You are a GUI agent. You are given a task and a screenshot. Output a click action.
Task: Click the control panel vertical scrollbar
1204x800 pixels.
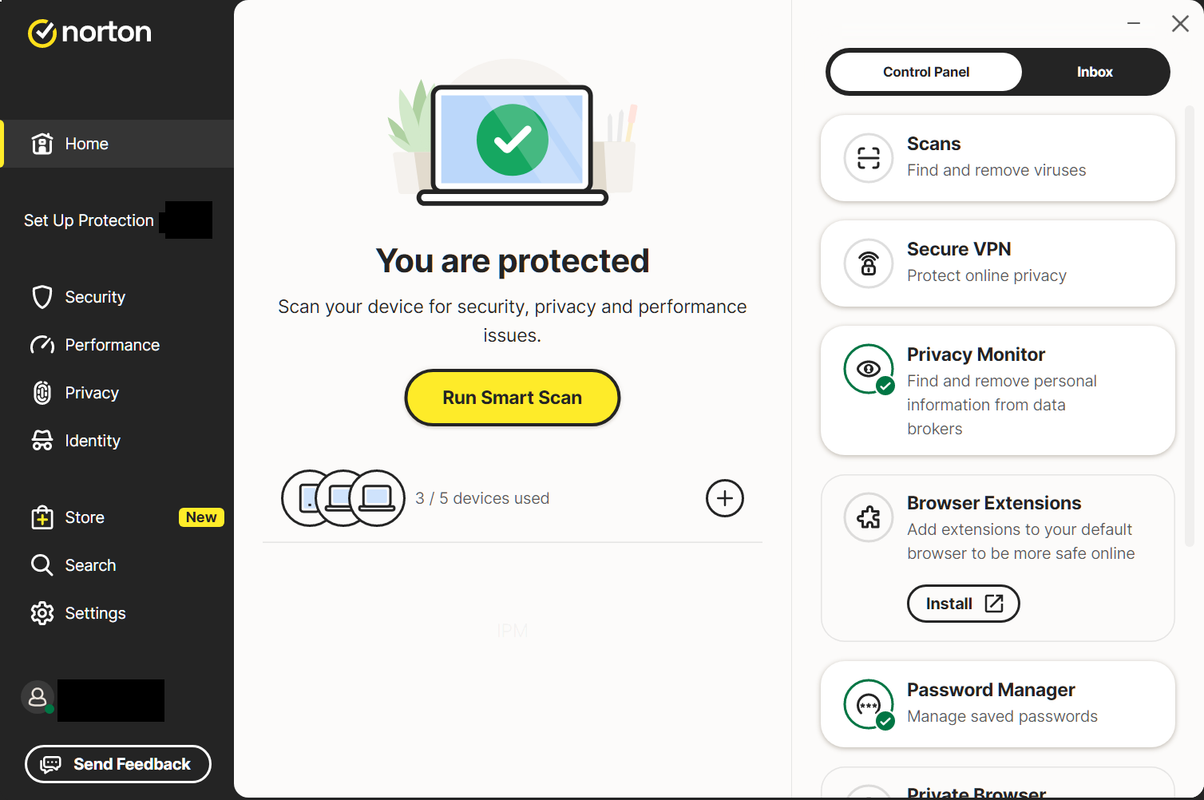pos(1190,325)
